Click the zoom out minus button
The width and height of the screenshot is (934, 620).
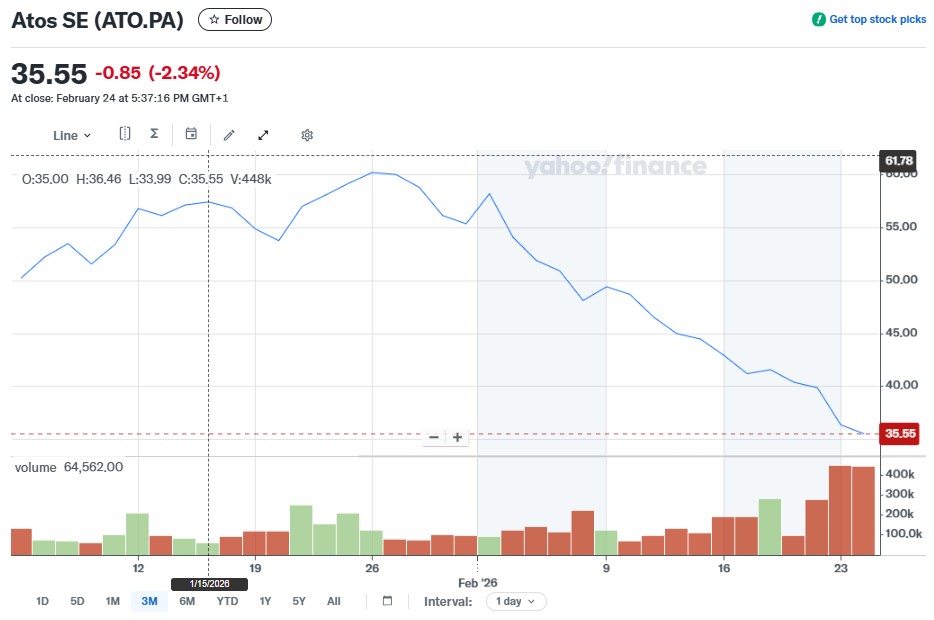(433, 437)
